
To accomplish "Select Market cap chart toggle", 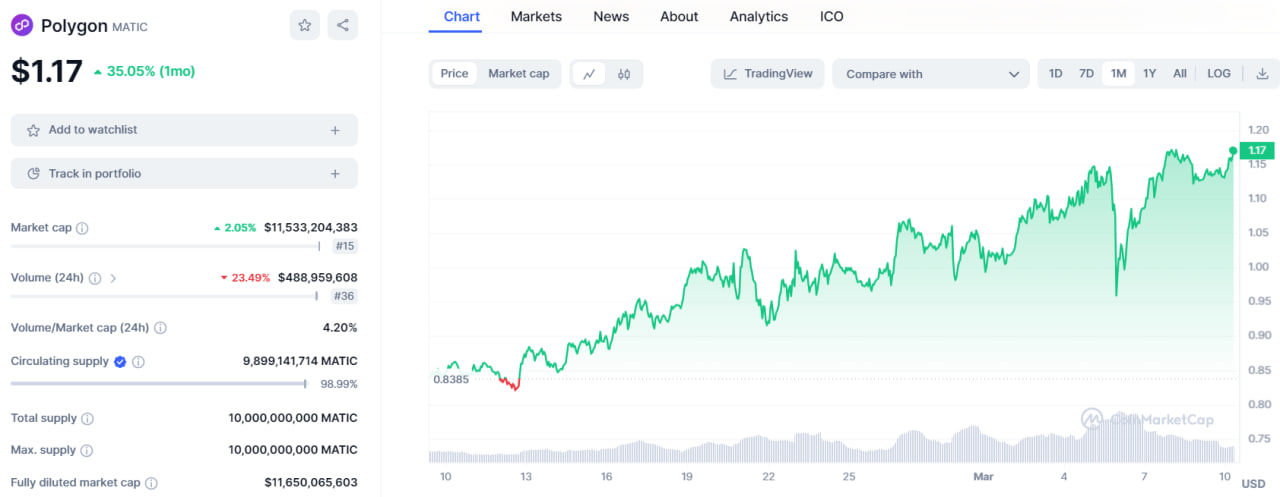I will click(518, 74).
